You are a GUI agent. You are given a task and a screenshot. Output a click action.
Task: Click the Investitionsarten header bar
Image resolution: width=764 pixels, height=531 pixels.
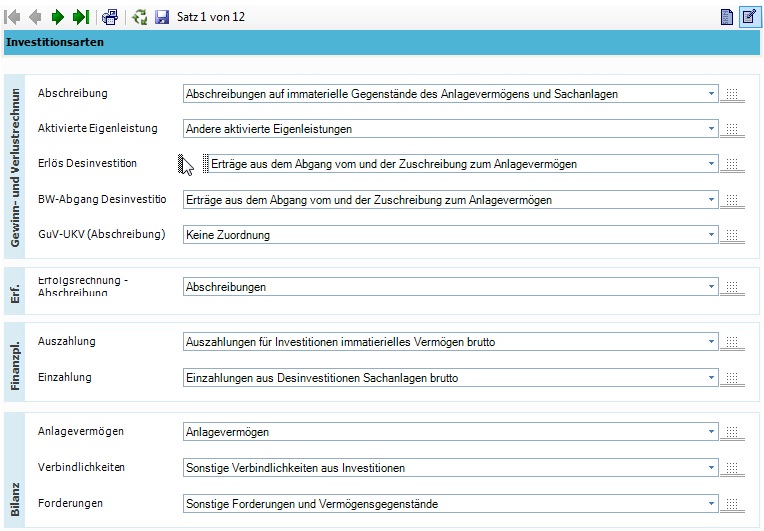pyautogui.click(x=382, y=42)
